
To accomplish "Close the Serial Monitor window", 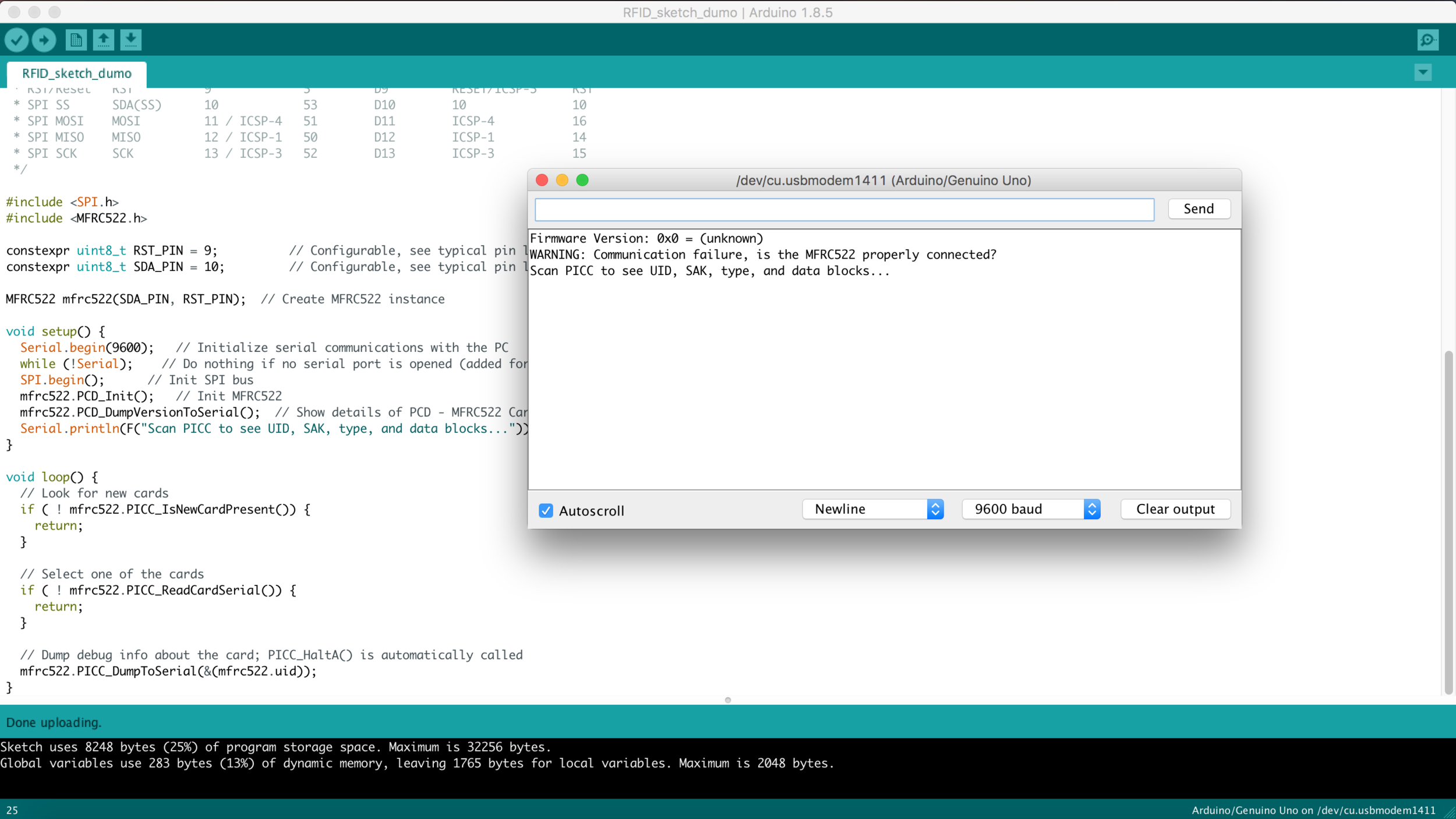I will 542,180.
